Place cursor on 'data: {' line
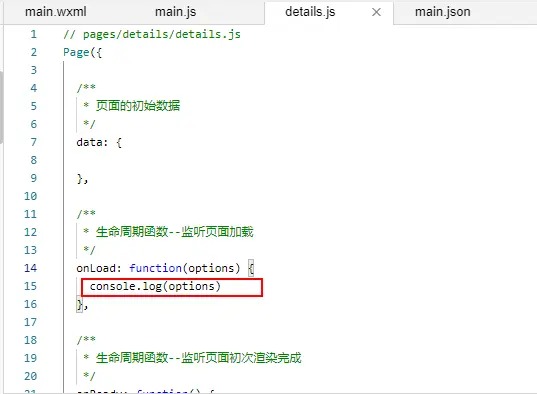 click(x=99, y=142)
